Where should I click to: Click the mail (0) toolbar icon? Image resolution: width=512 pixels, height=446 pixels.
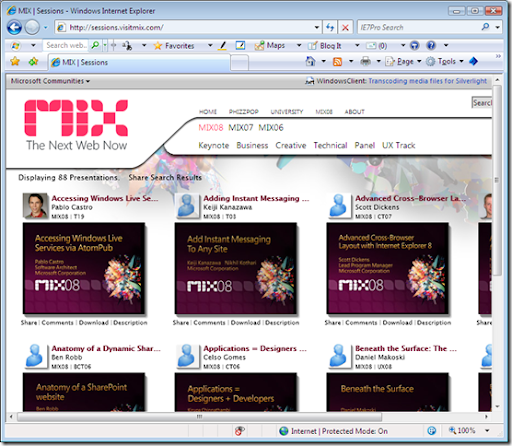377,46
